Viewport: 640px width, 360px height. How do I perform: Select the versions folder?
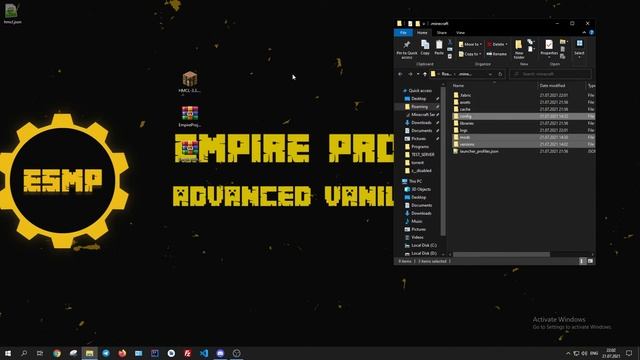click(x=524, y=144)
